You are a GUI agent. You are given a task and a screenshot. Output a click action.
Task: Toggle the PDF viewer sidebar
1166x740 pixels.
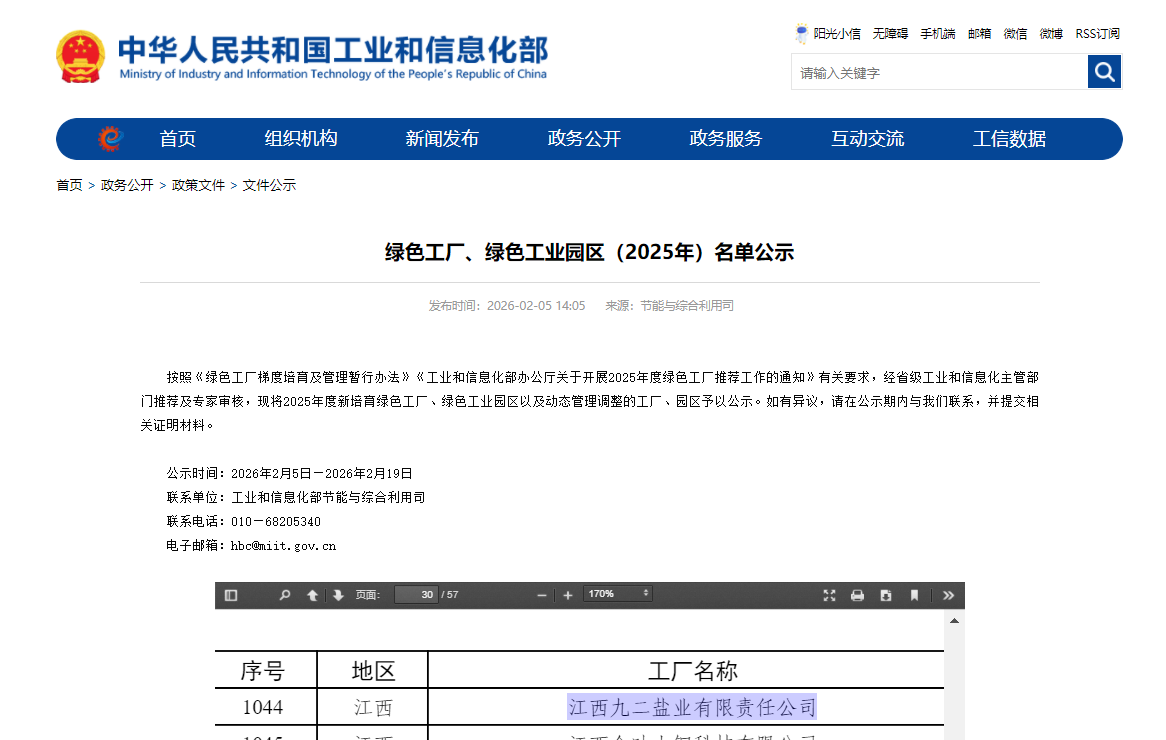(231, 595)
